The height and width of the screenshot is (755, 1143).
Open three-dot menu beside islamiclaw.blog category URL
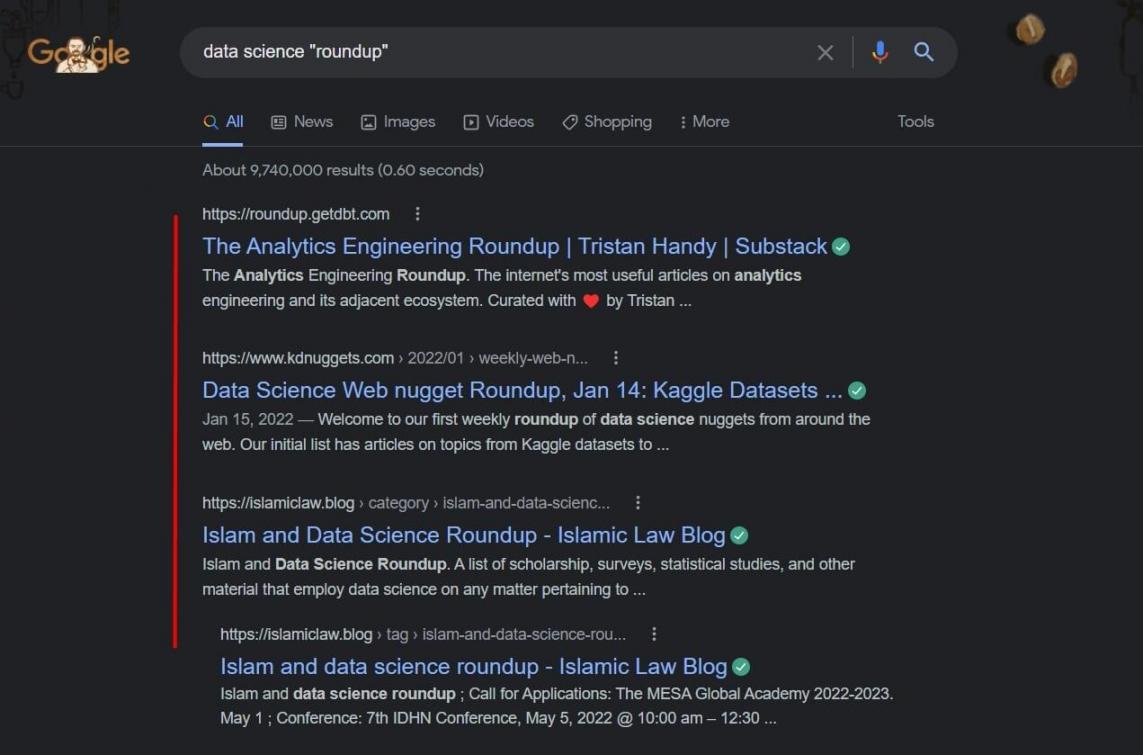tap(638, 503)
